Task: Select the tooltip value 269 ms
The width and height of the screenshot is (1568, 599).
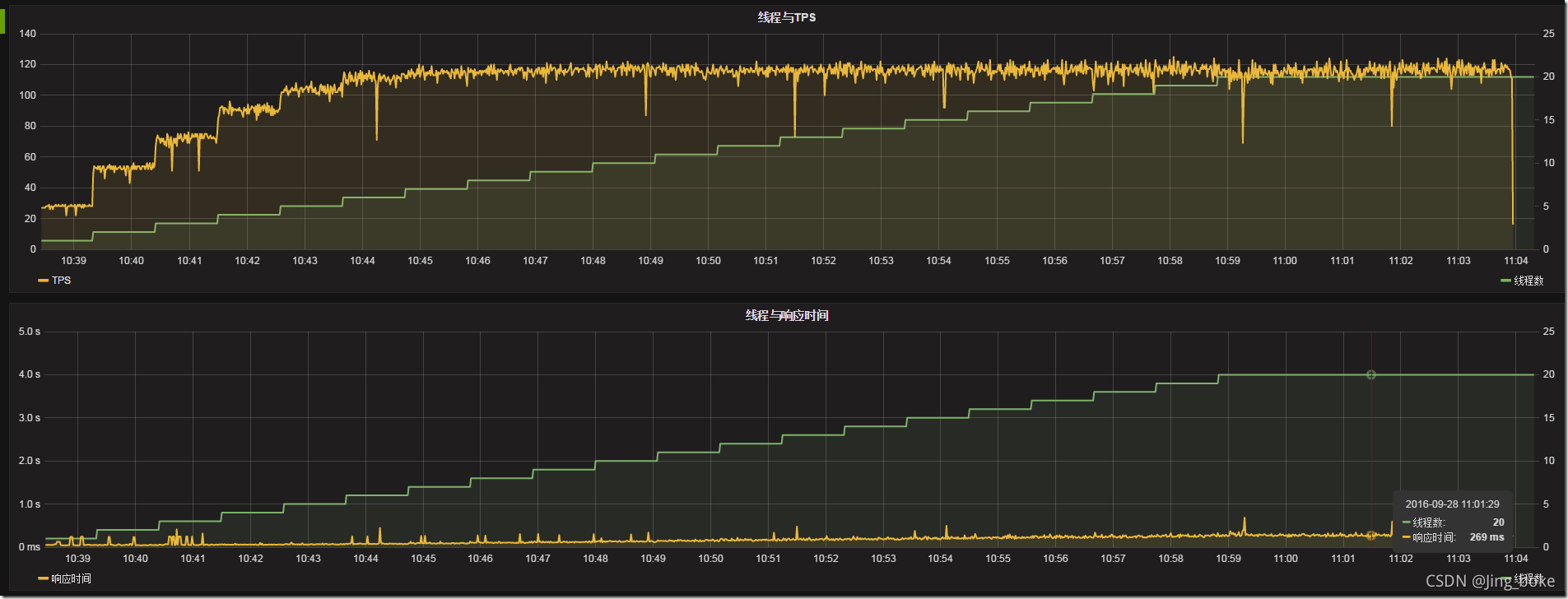Action: [1487, 537]
